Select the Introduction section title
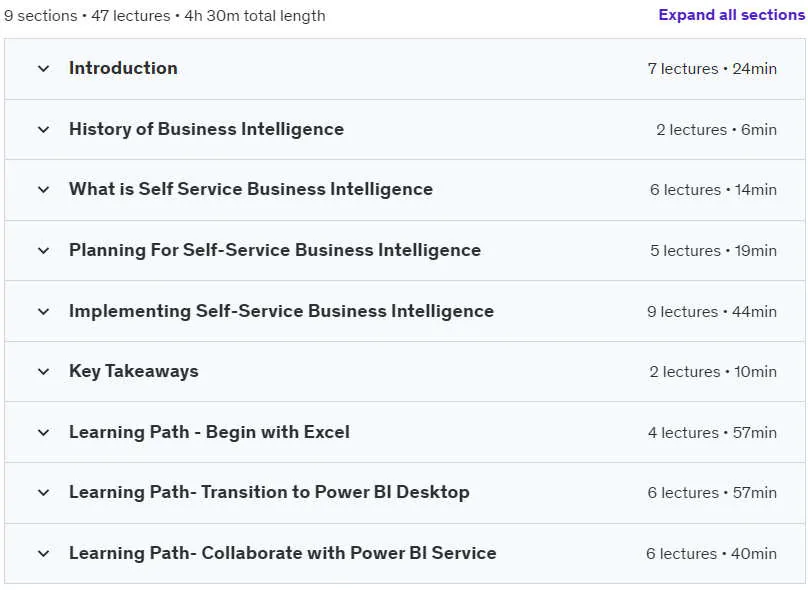Viewport: 808px width, 590px height. [123, 68]
